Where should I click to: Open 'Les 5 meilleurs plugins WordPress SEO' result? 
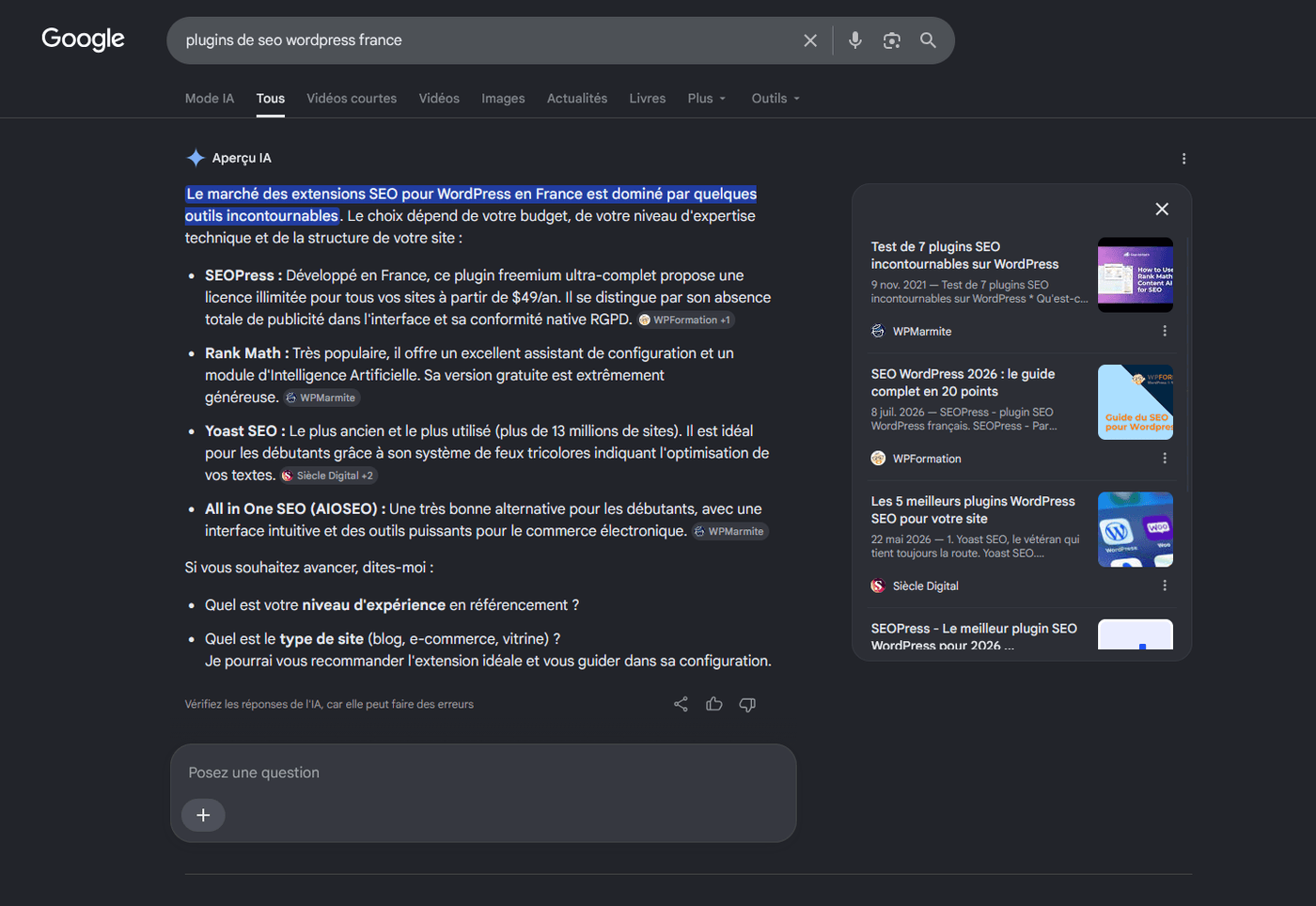[x=973, y=509]
